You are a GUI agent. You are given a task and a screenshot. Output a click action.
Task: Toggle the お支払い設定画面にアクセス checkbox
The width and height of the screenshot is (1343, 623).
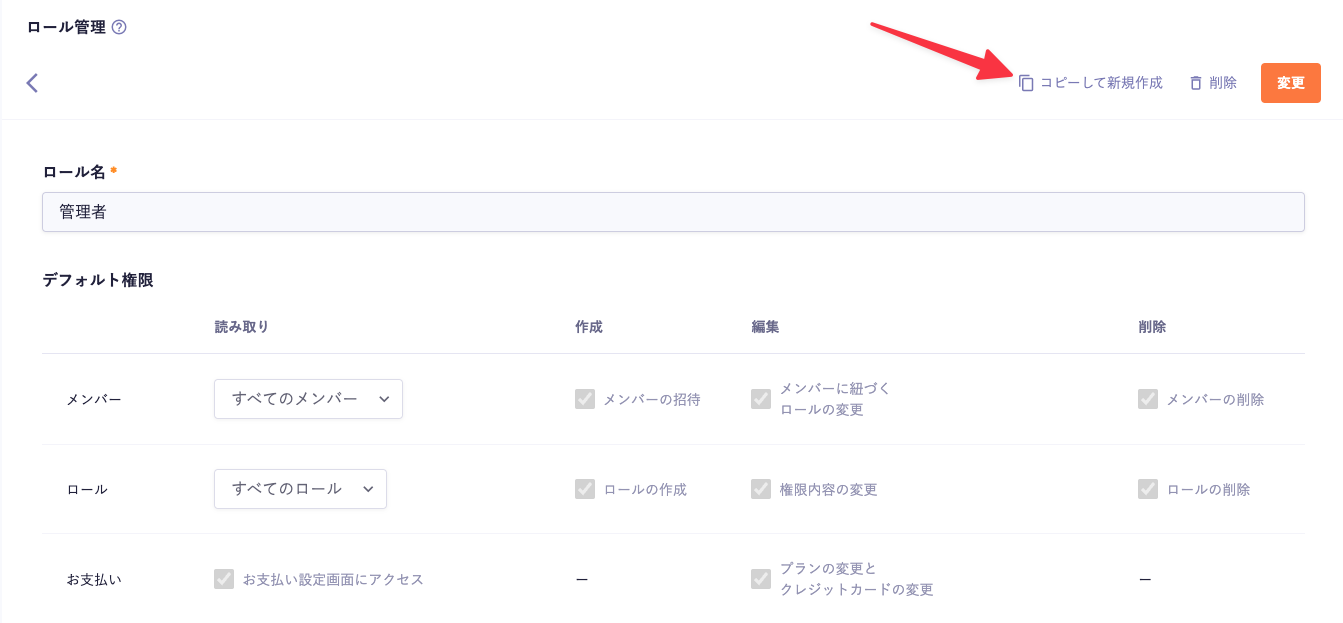pos(224,579)
